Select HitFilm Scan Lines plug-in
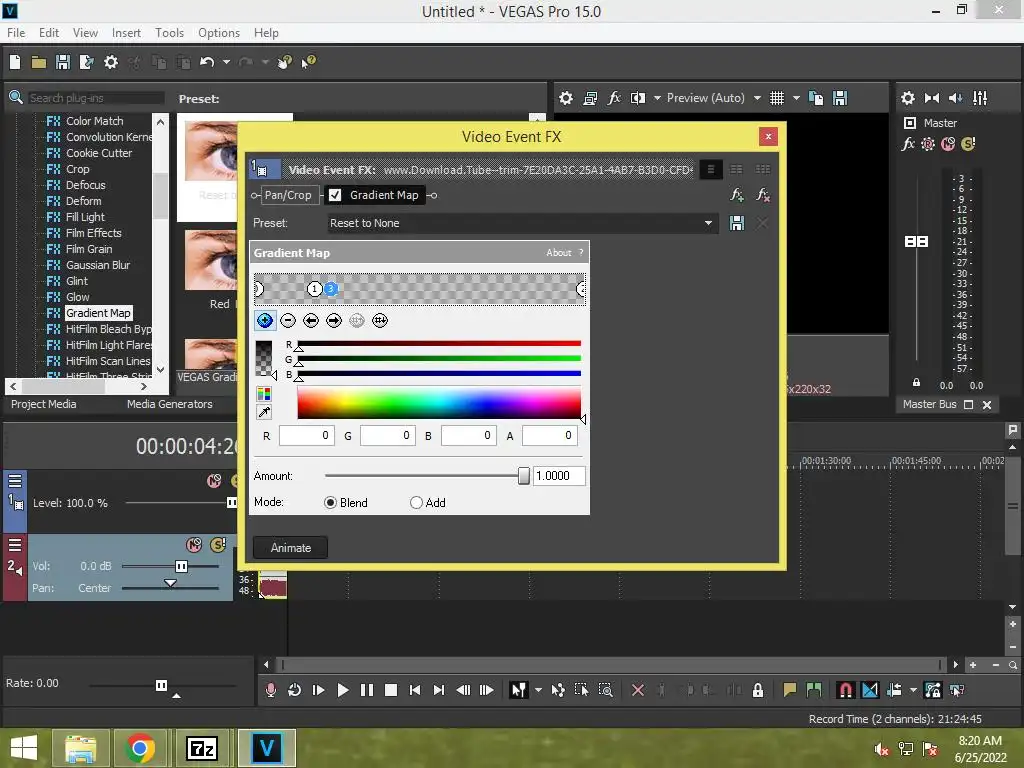This screenshot has width=1024, height=768. point(108,361)
